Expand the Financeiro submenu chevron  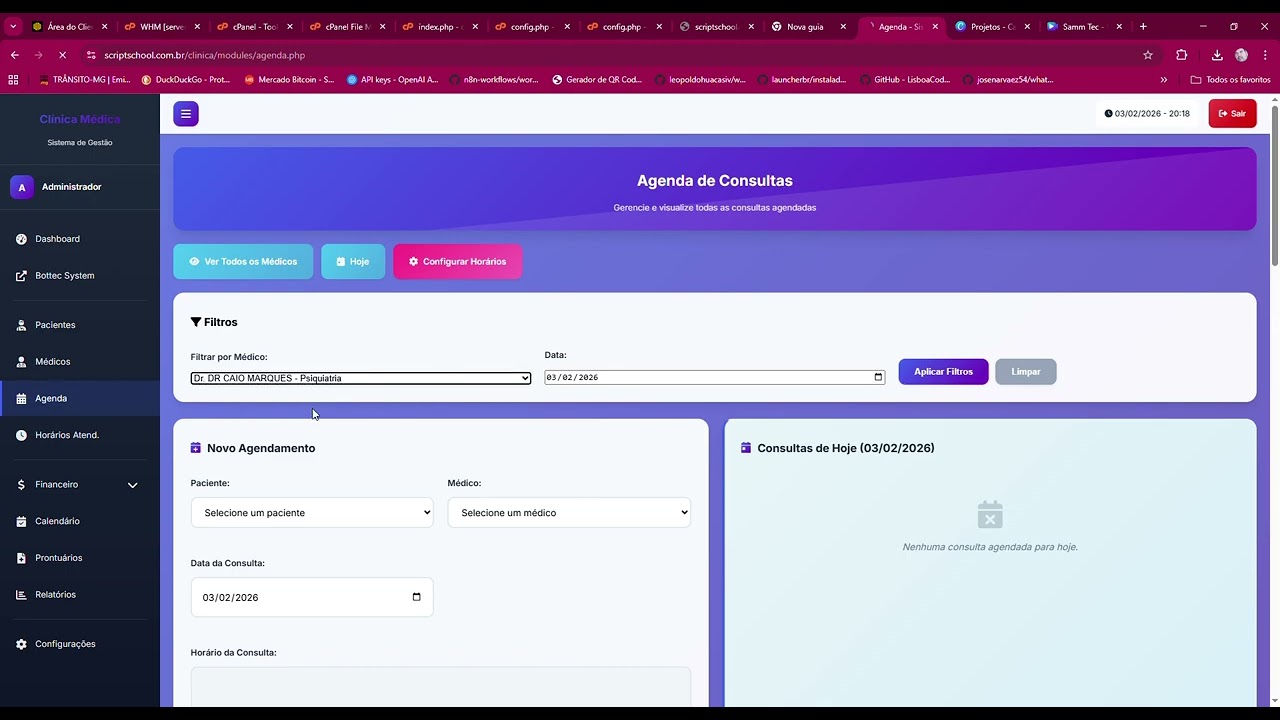pyautogui.click(x=132, y=485)
